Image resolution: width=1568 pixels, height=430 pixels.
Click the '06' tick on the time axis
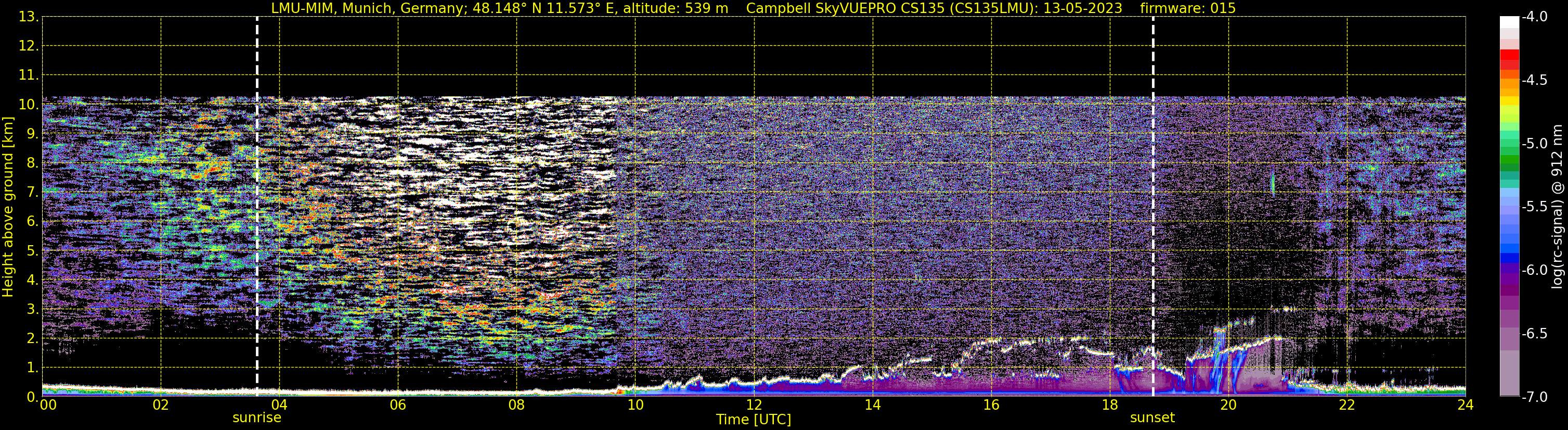(398, 405)
